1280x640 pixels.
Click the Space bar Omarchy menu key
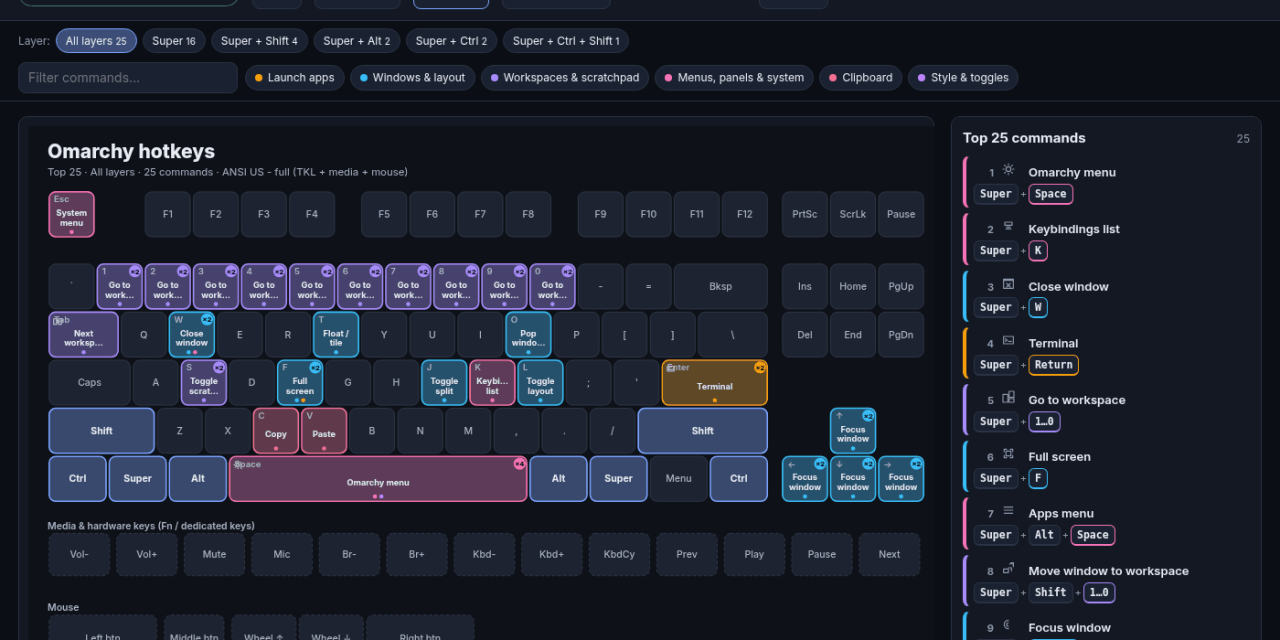coord(378,479)
